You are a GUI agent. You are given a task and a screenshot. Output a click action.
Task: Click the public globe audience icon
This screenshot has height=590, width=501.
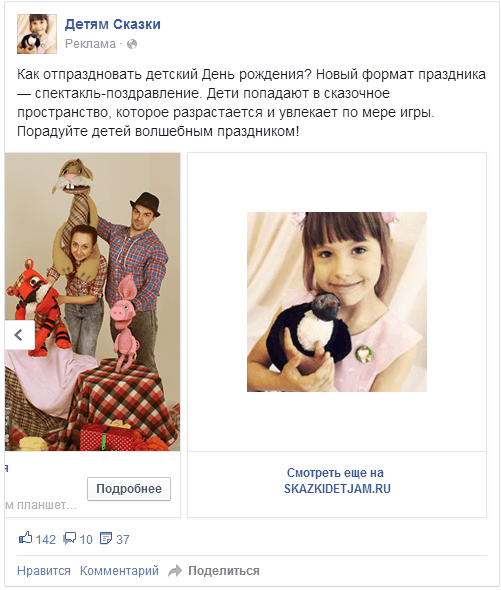(x=132, y=44)
